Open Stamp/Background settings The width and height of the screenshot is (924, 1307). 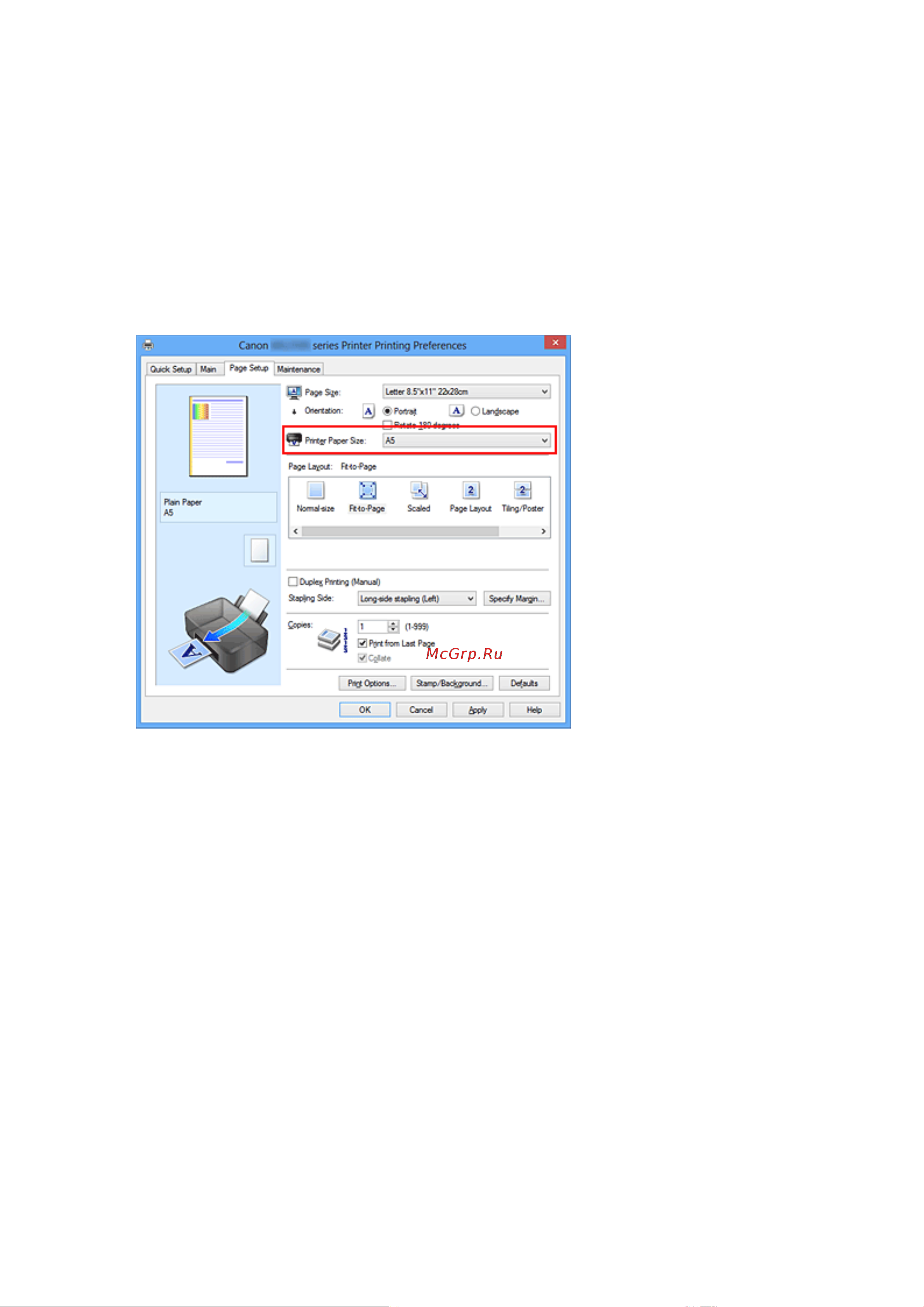click(452, 684)
